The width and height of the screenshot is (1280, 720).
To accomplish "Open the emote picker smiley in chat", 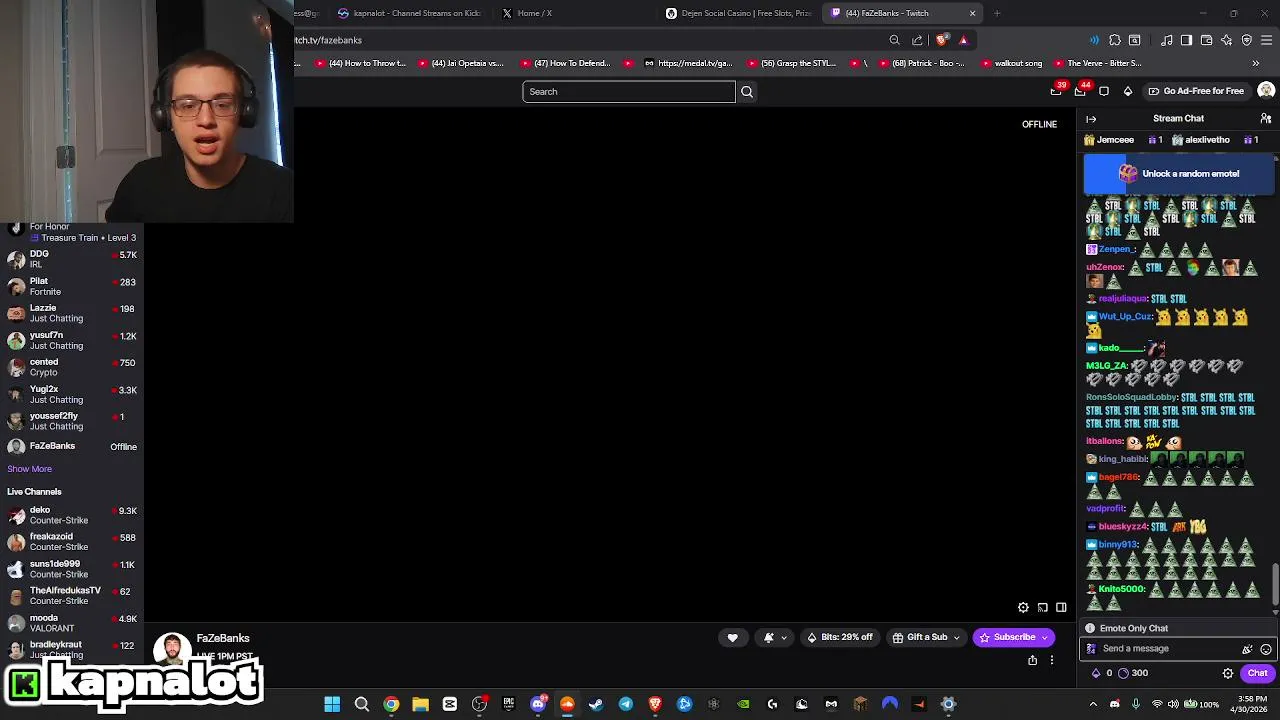I will point(1266,649).
